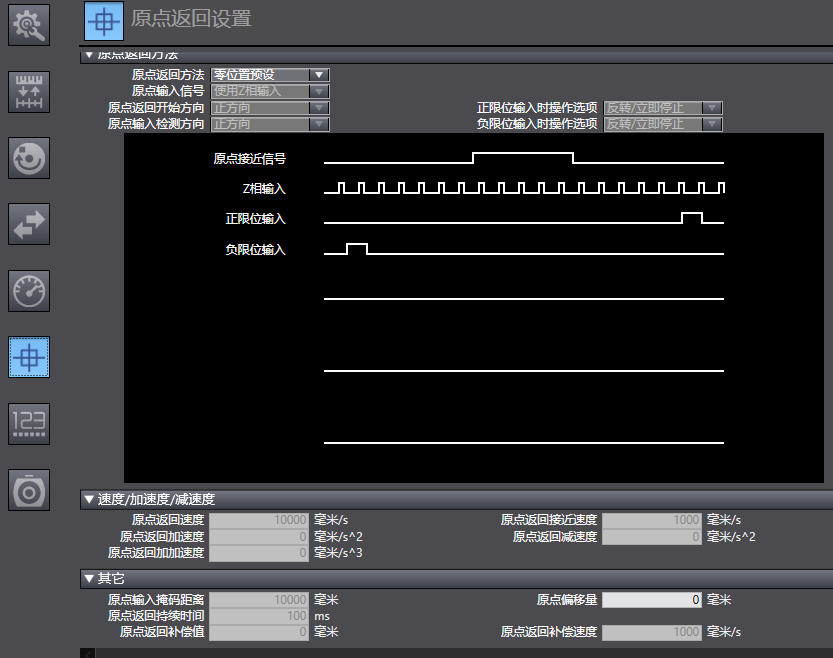Open the 原点输入检测方向 dropdown

(269, 124)
